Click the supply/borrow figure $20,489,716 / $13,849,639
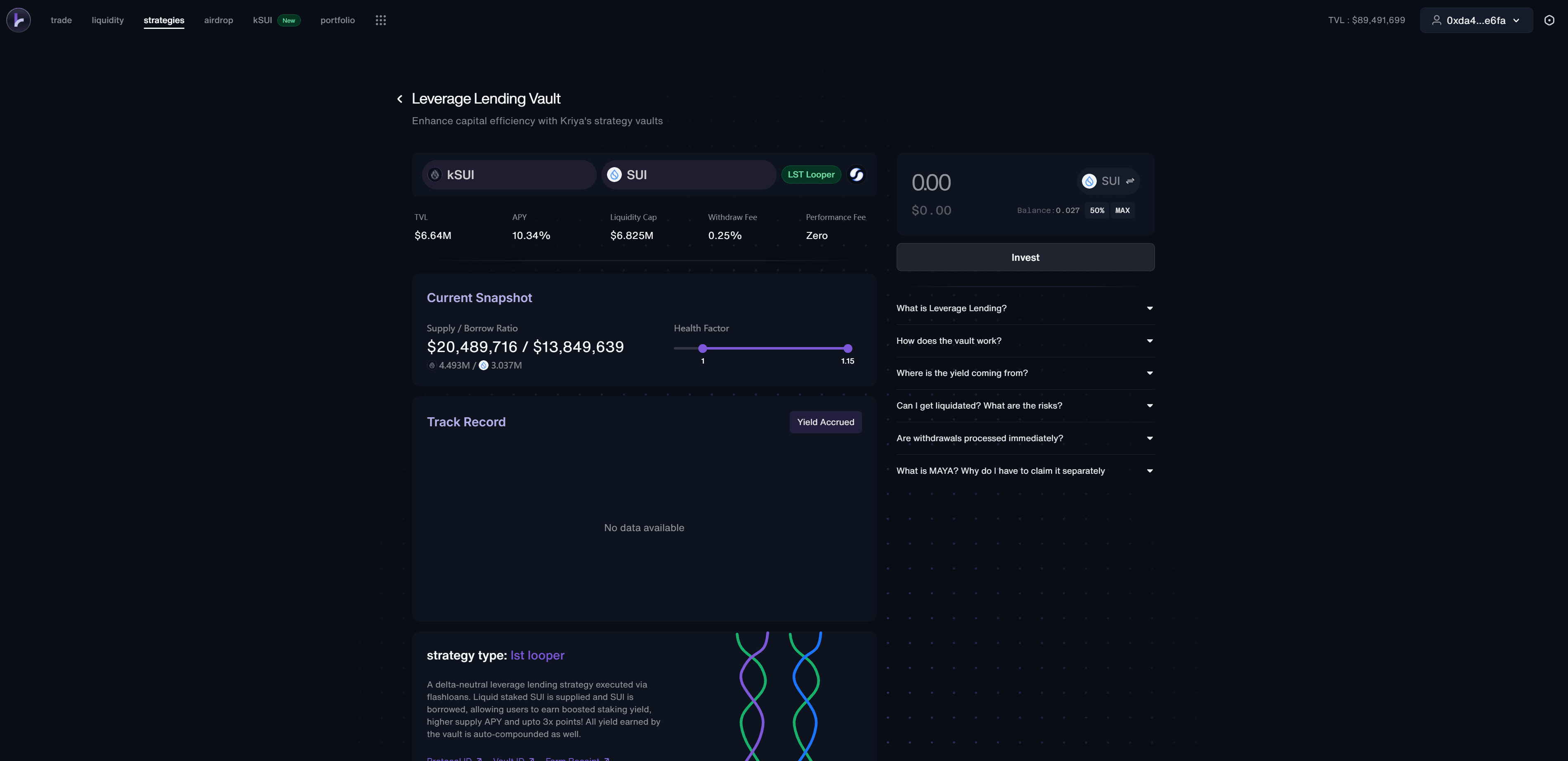This screenshot has height=761, width=1568. 525,346
